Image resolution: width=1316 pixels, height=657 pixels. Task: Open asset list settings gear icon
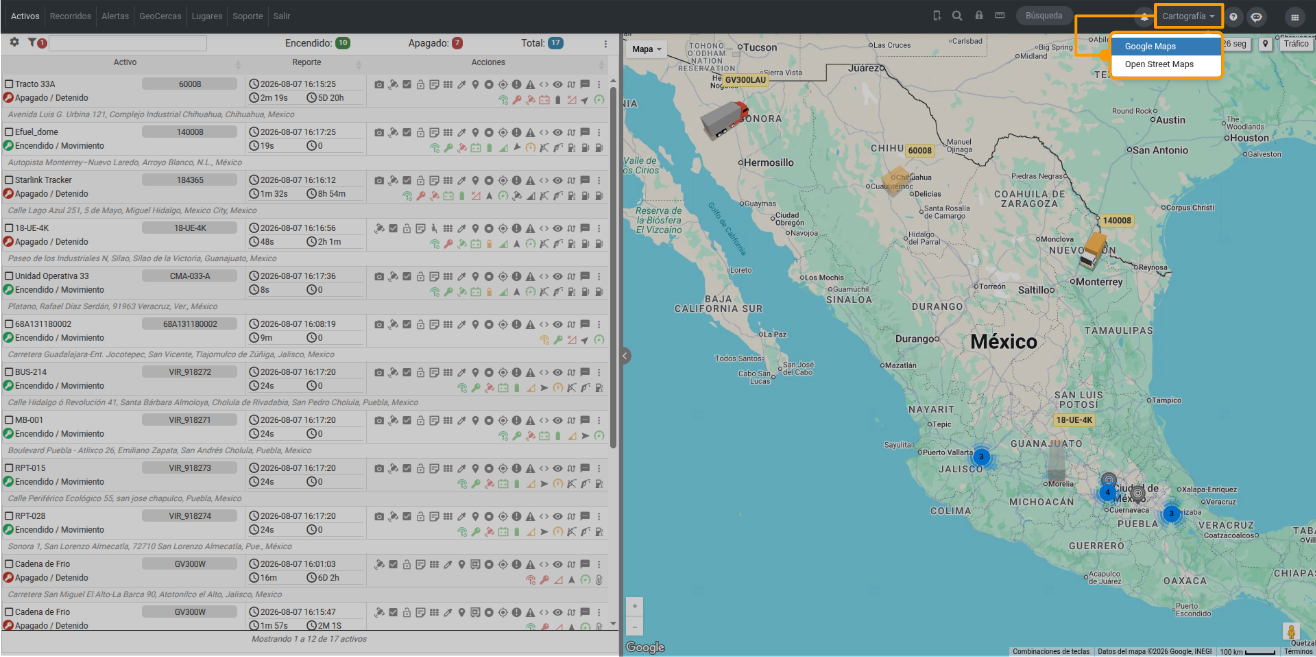coord(14,42)
